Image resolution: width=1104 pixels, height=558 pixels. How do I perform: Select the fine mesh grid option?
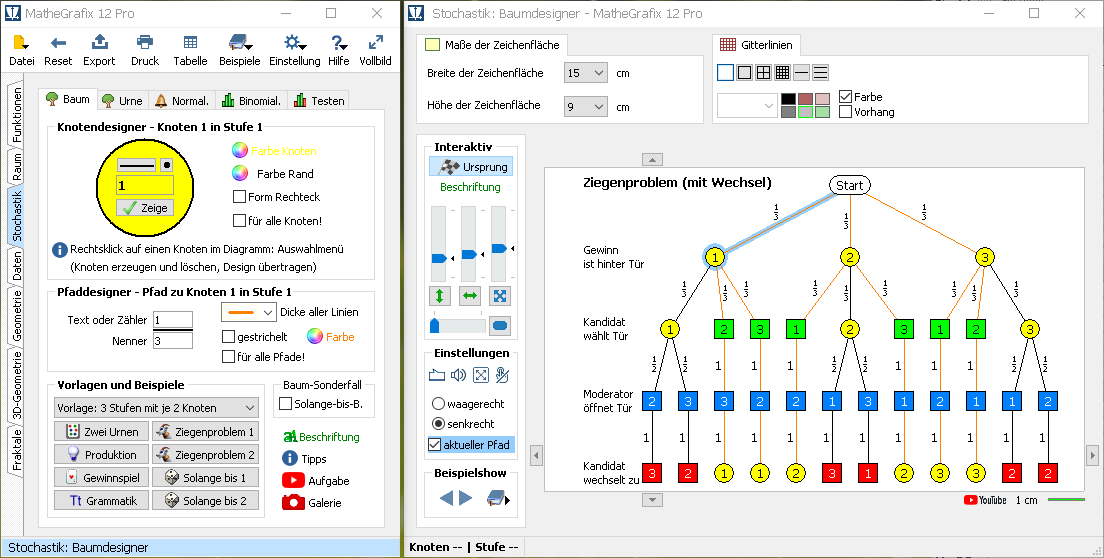click(x=782, y=72)
